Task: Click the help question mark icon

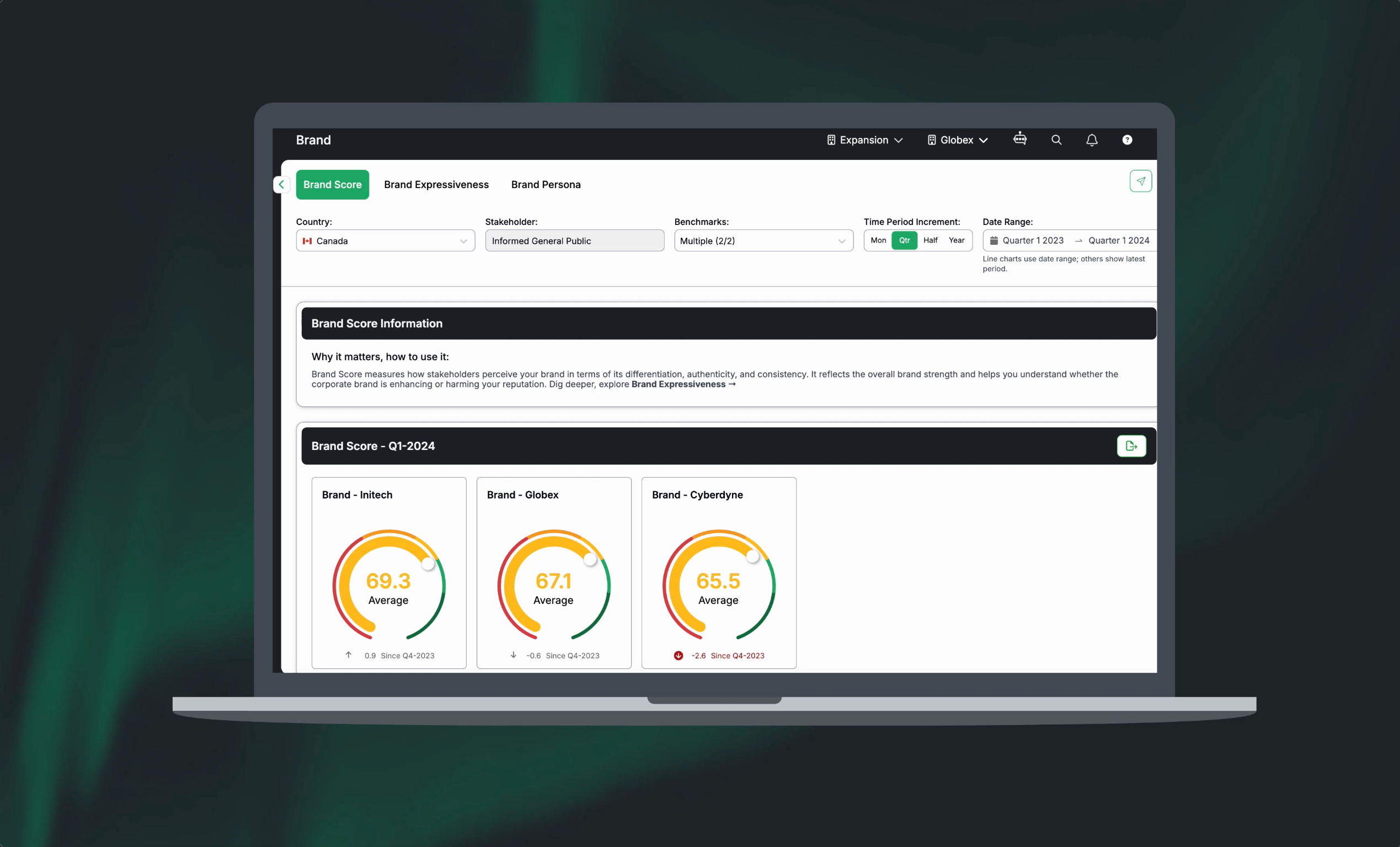Action: pos(1128,140)
